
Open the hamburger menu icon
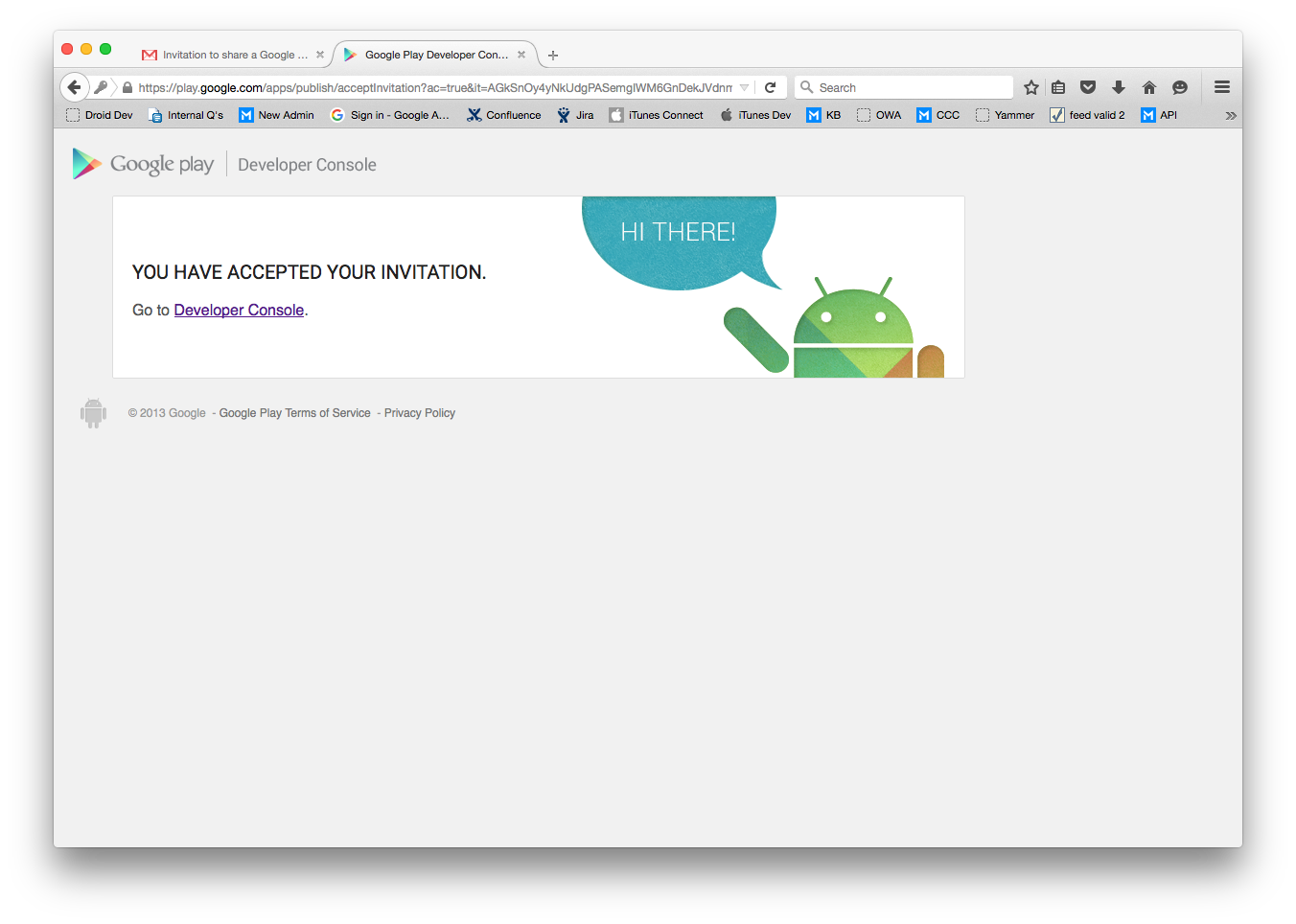click(1222, 87)
